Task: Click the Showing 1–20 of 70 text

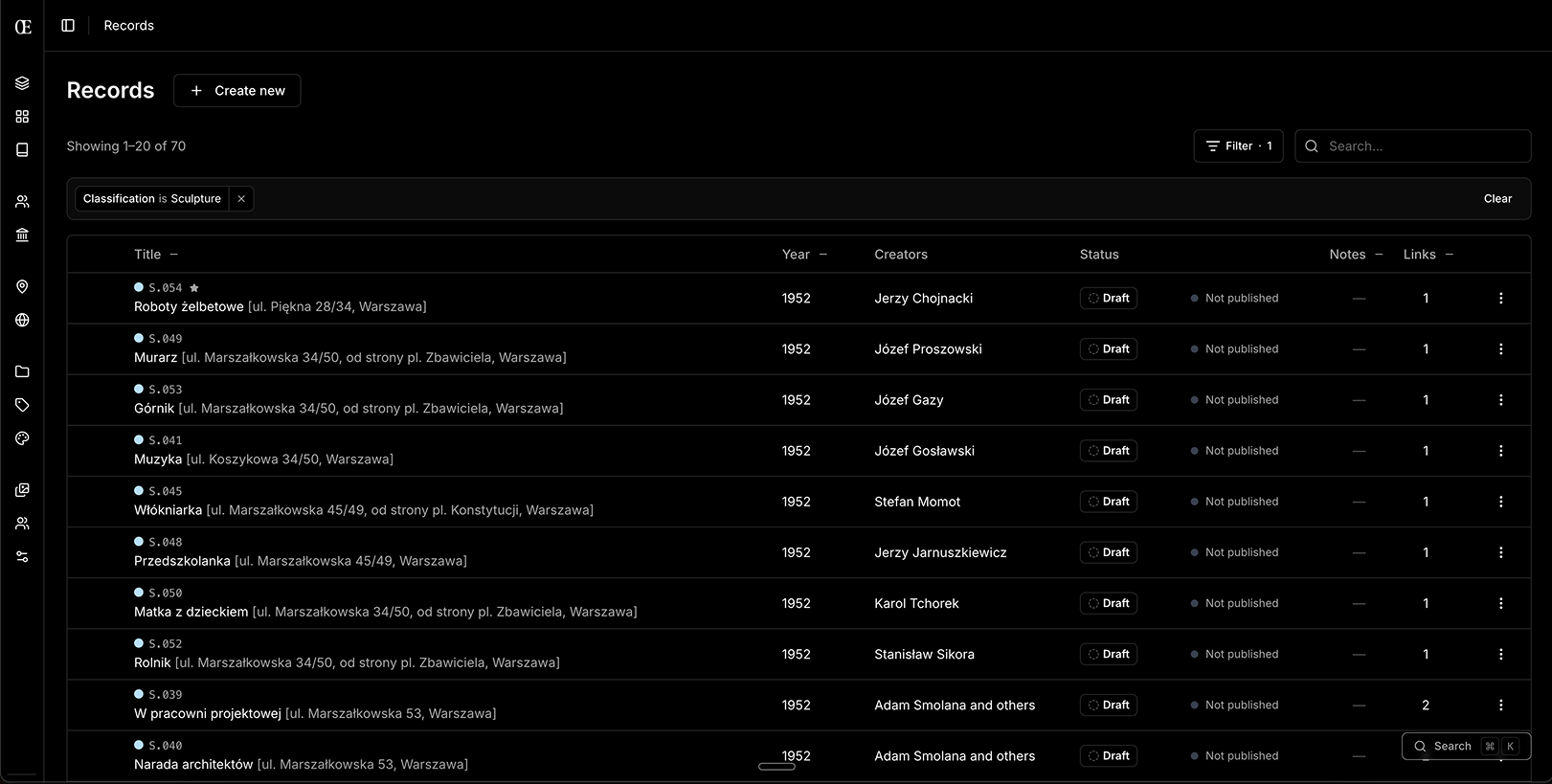Action: (x=126, y=146)
